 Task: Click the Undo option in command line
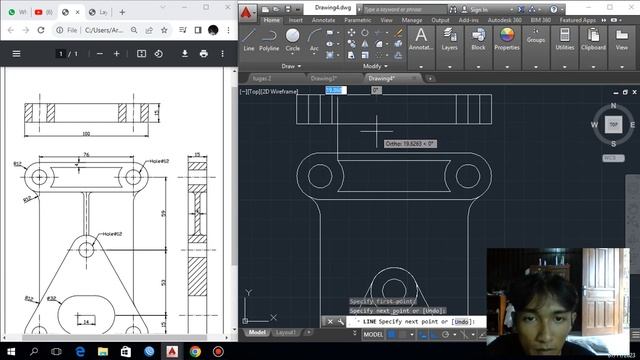(461, 322)
